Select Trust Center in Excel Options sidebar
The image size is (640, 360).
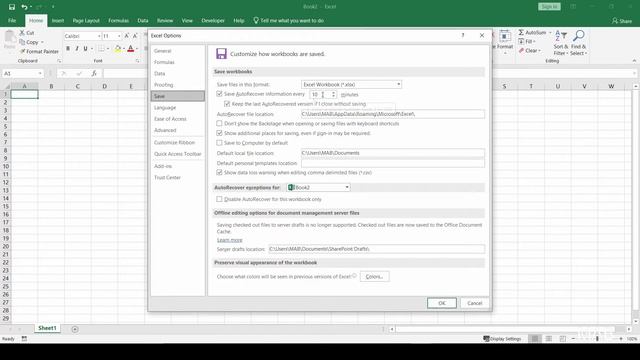(178, 178)
